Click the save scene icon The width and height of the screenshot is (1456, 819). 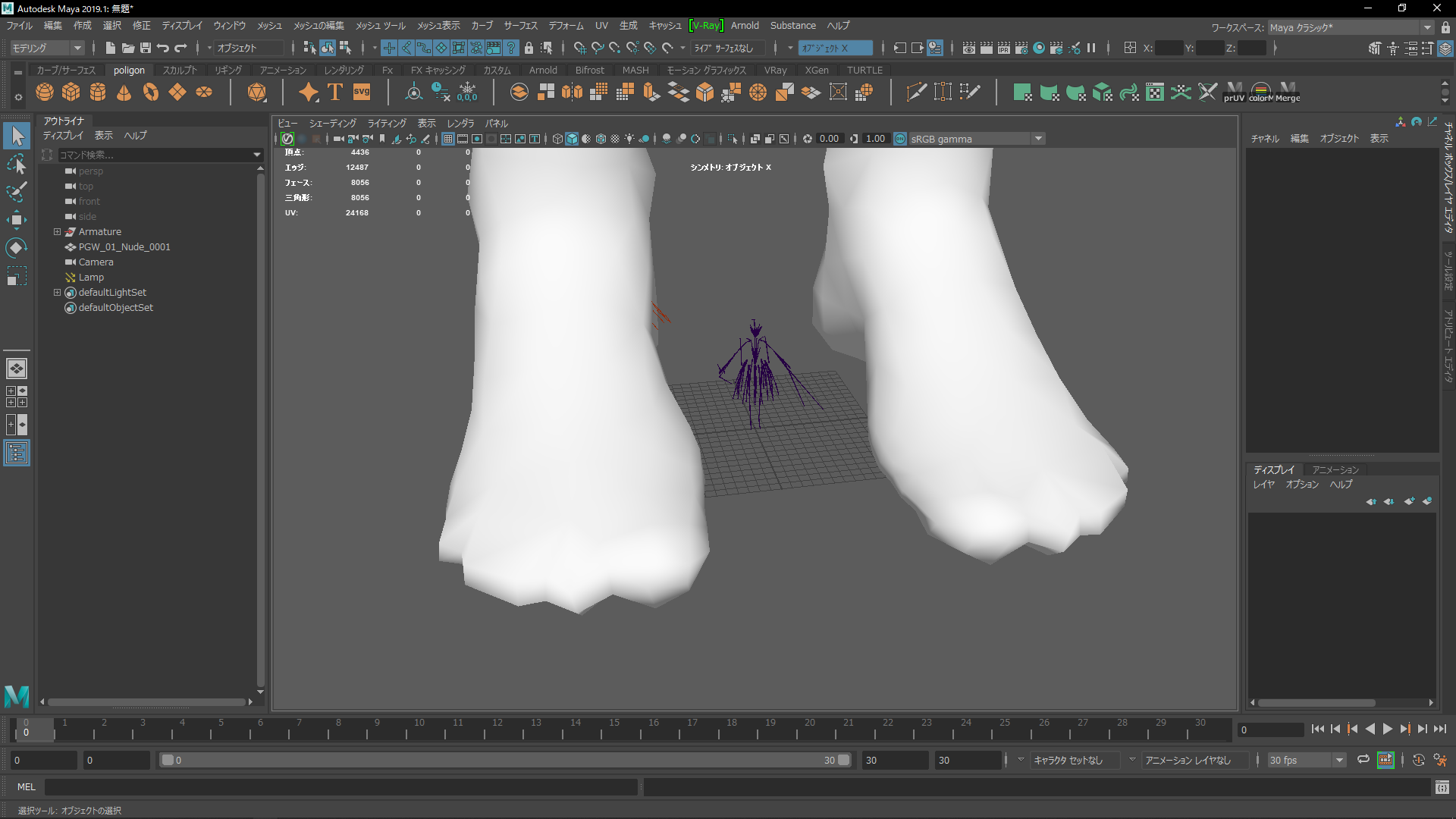point(146,48)
